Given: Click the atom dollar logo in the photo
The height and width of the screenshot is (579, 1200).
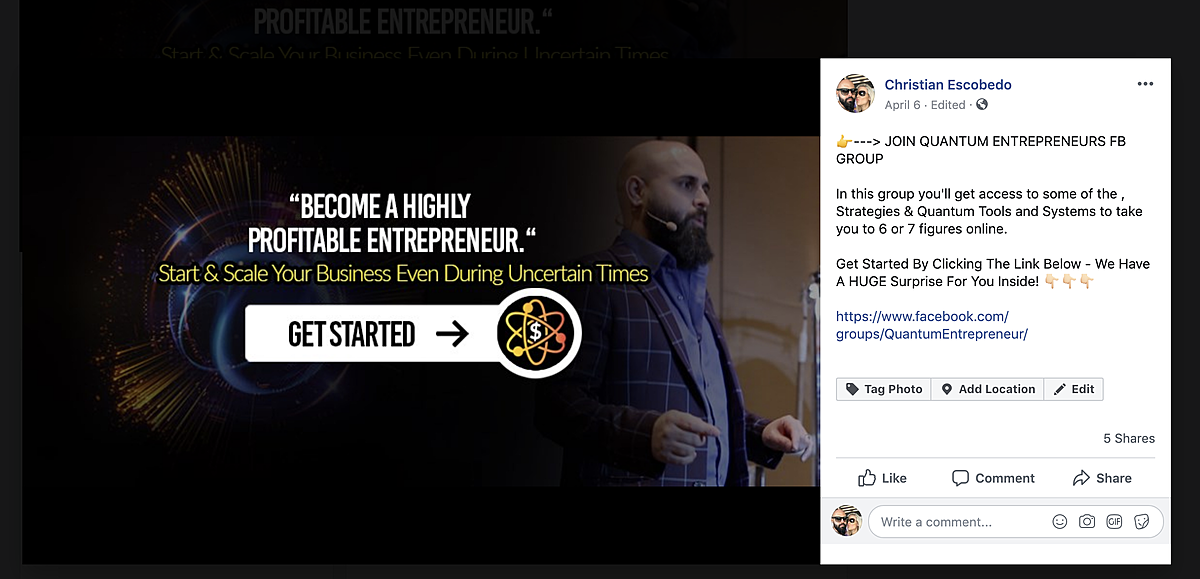Looking at the screenshot, I should point(538,333).
